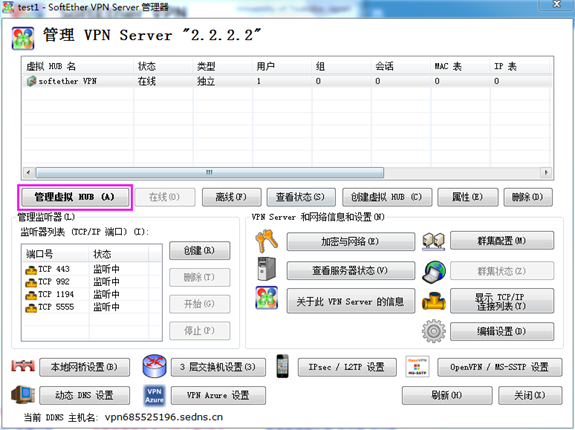This screenshot has height=430, width=575.
Task: Open VPN Azure 设置
Action: tap(218, 395)
